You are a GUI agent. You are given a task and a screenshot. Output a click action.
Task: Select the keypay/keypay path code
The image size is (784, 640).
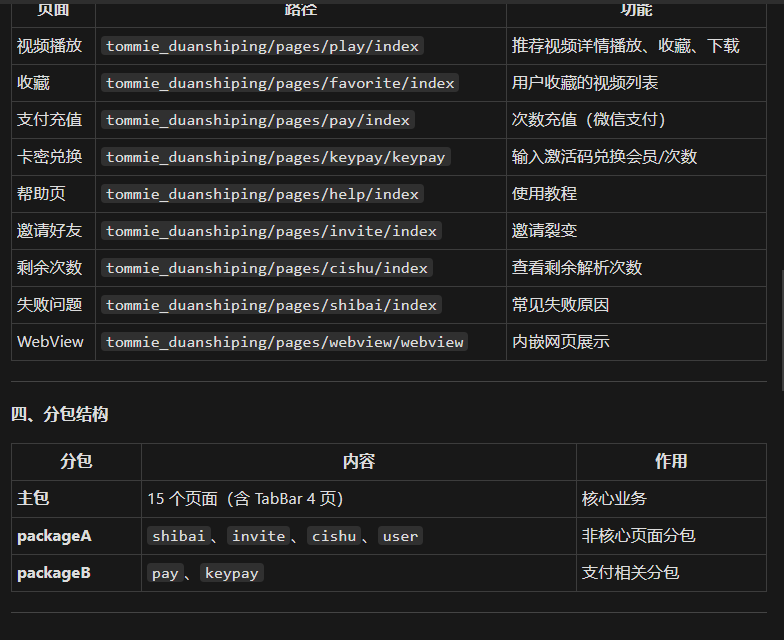pyautogui.click(x=276, y=157)
